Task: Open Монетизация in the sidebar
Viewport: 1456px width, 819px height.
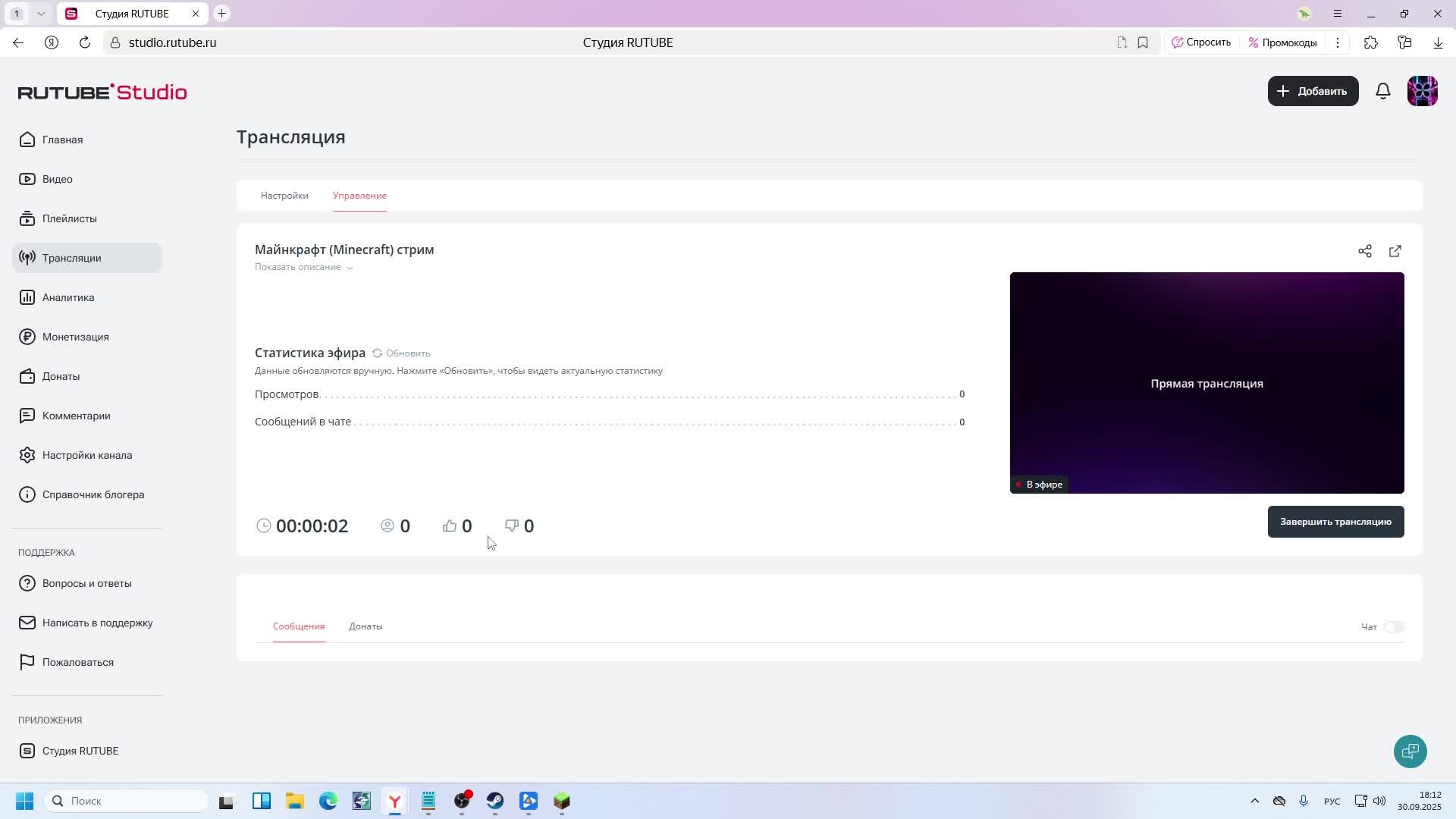Action: [75, 337]
